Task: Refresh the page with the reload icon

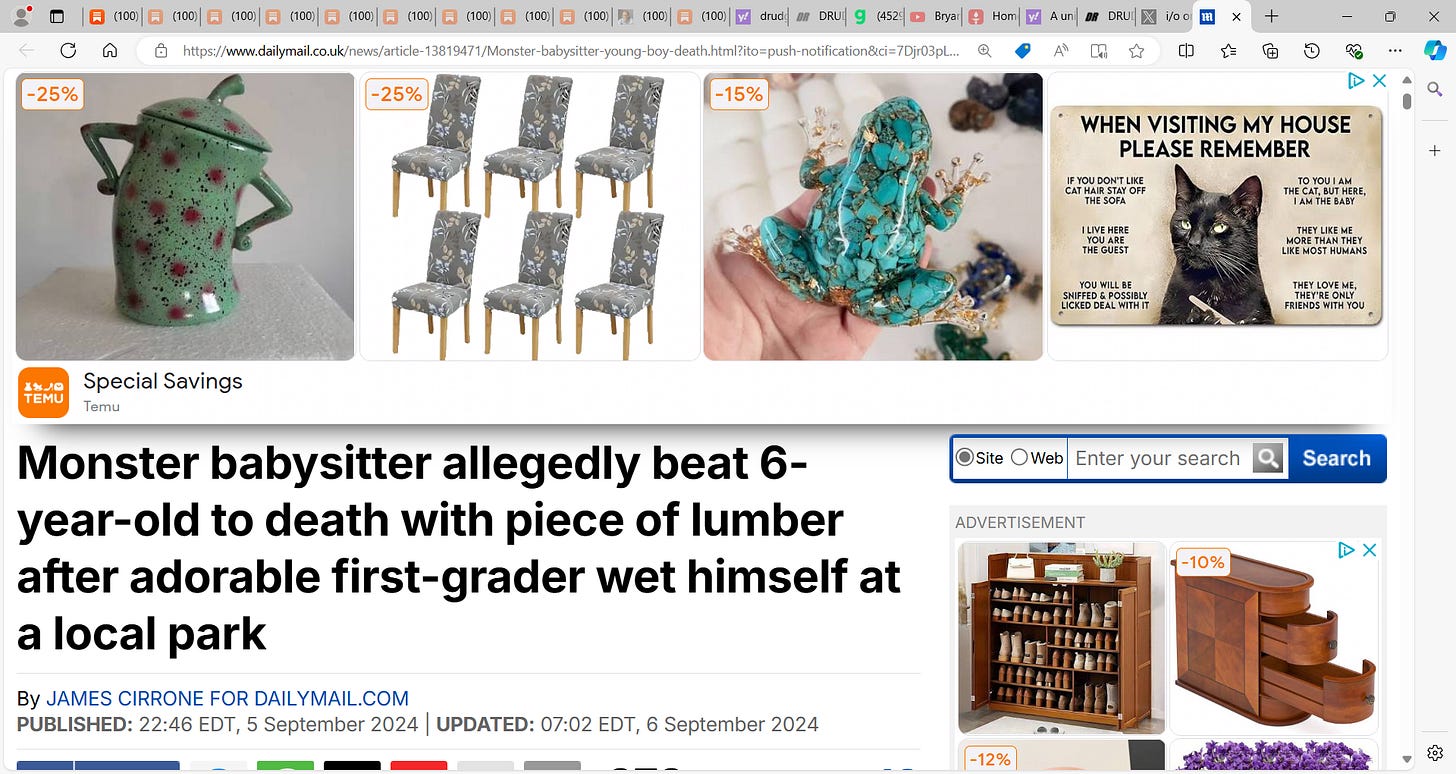Action: click(68, 51)
